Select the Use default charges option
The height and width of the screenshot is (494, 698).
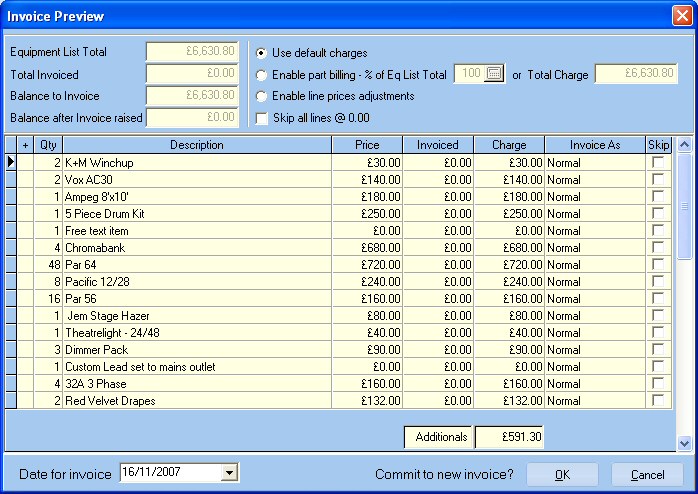pyautogui.click(x=262, y=53)
